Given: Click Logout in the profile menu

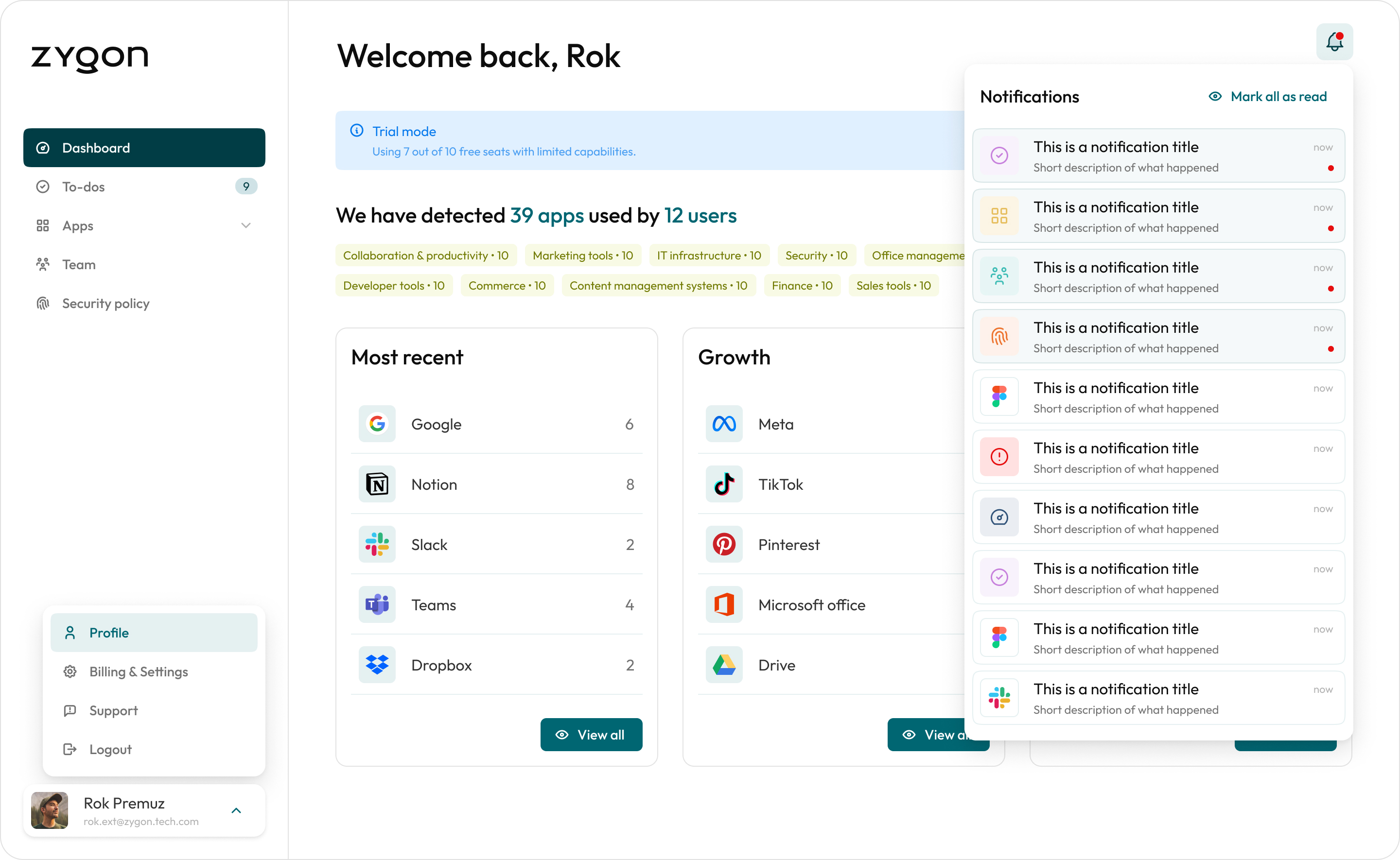Looking at the screenshot, I should [x=110, y=750].
